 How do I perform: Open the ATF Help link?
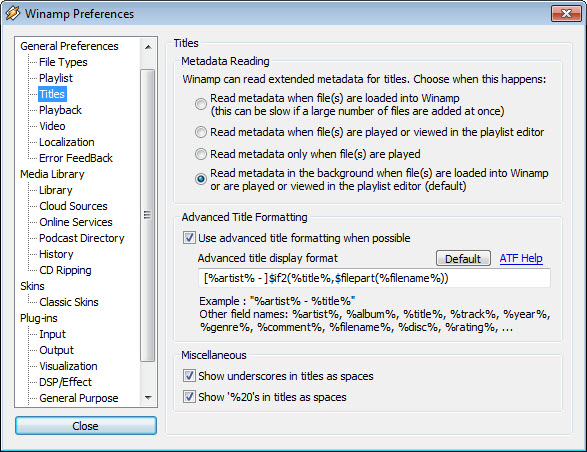[521, 258]
